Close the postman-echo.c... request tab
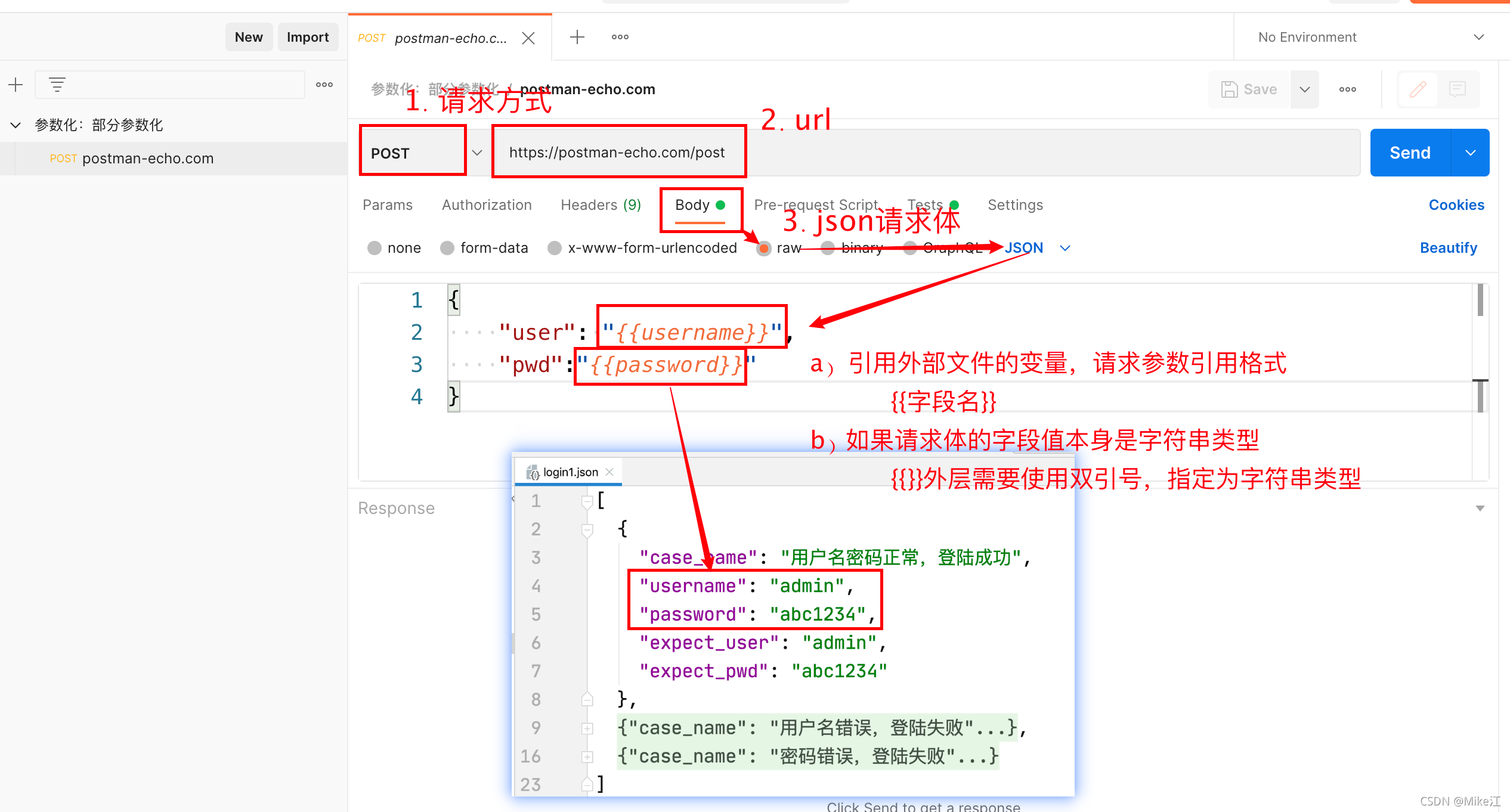This screenshot has height=812, width=1510. pyautogui.click(x=528, y=38)
